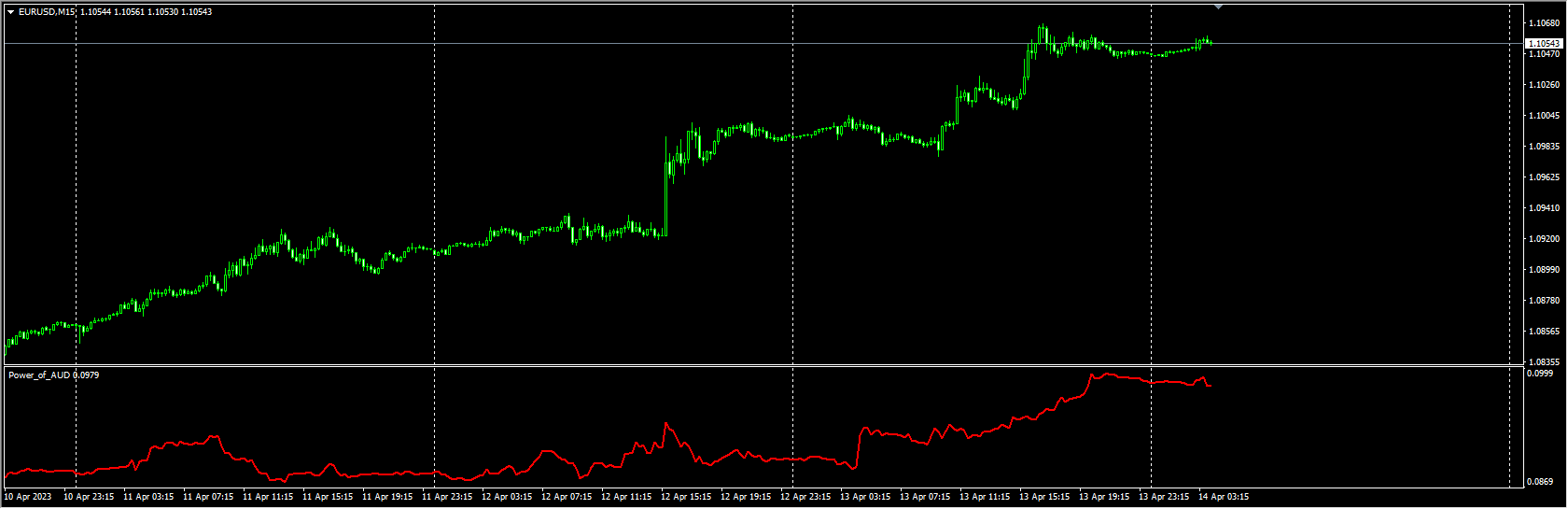This screenshot has height=509, width=1568.
Task: Click the 11 Apr 11:15 time label
Action: [268, 497]
